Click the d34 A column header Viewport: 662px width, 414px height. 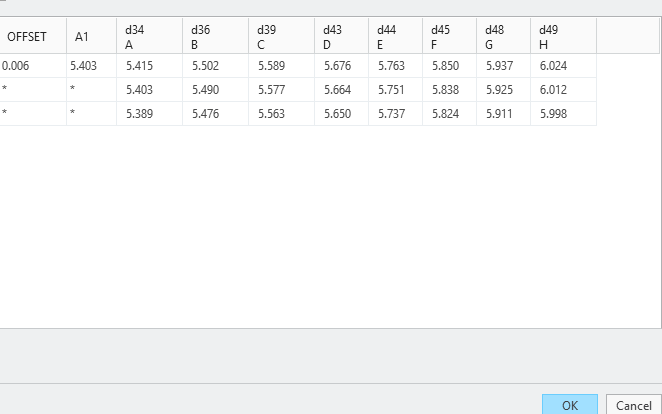[149, 37]
